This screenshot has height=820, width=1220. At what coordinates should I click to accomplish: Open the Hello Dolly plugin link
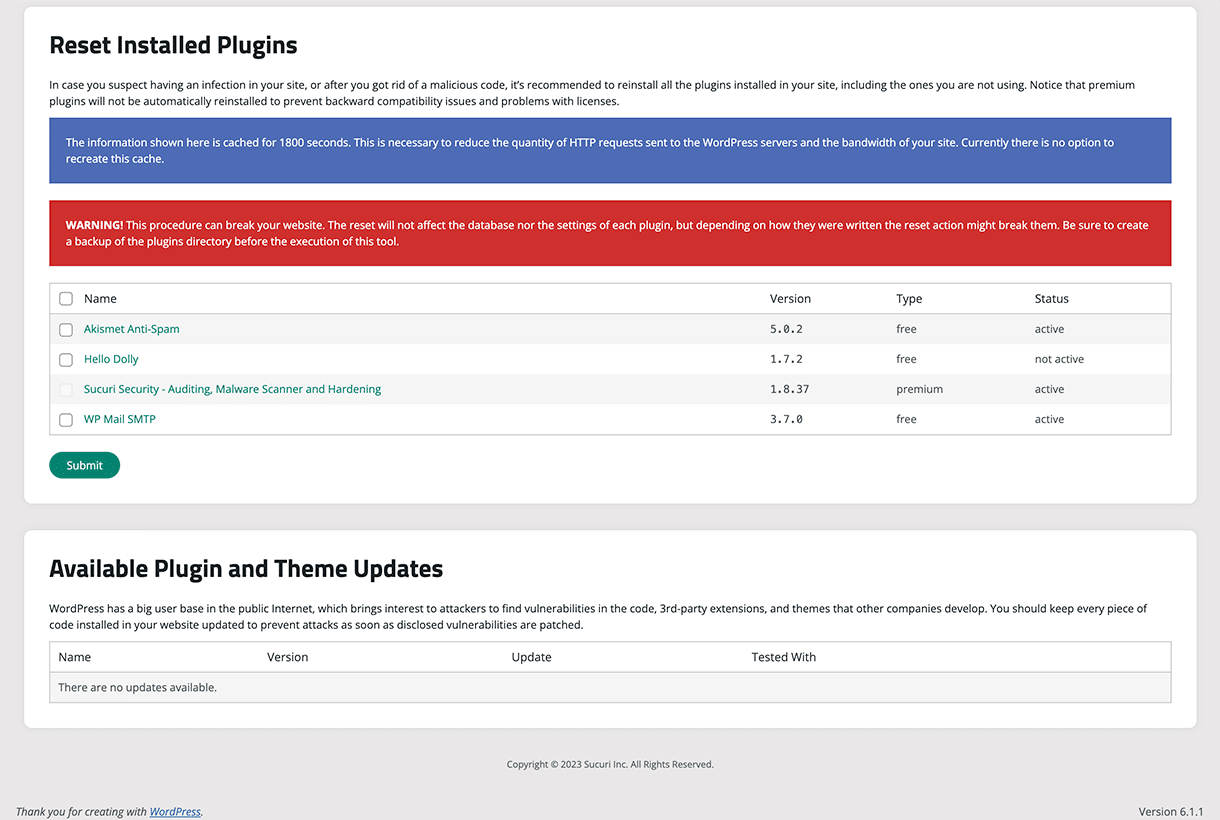click(111, 359)
